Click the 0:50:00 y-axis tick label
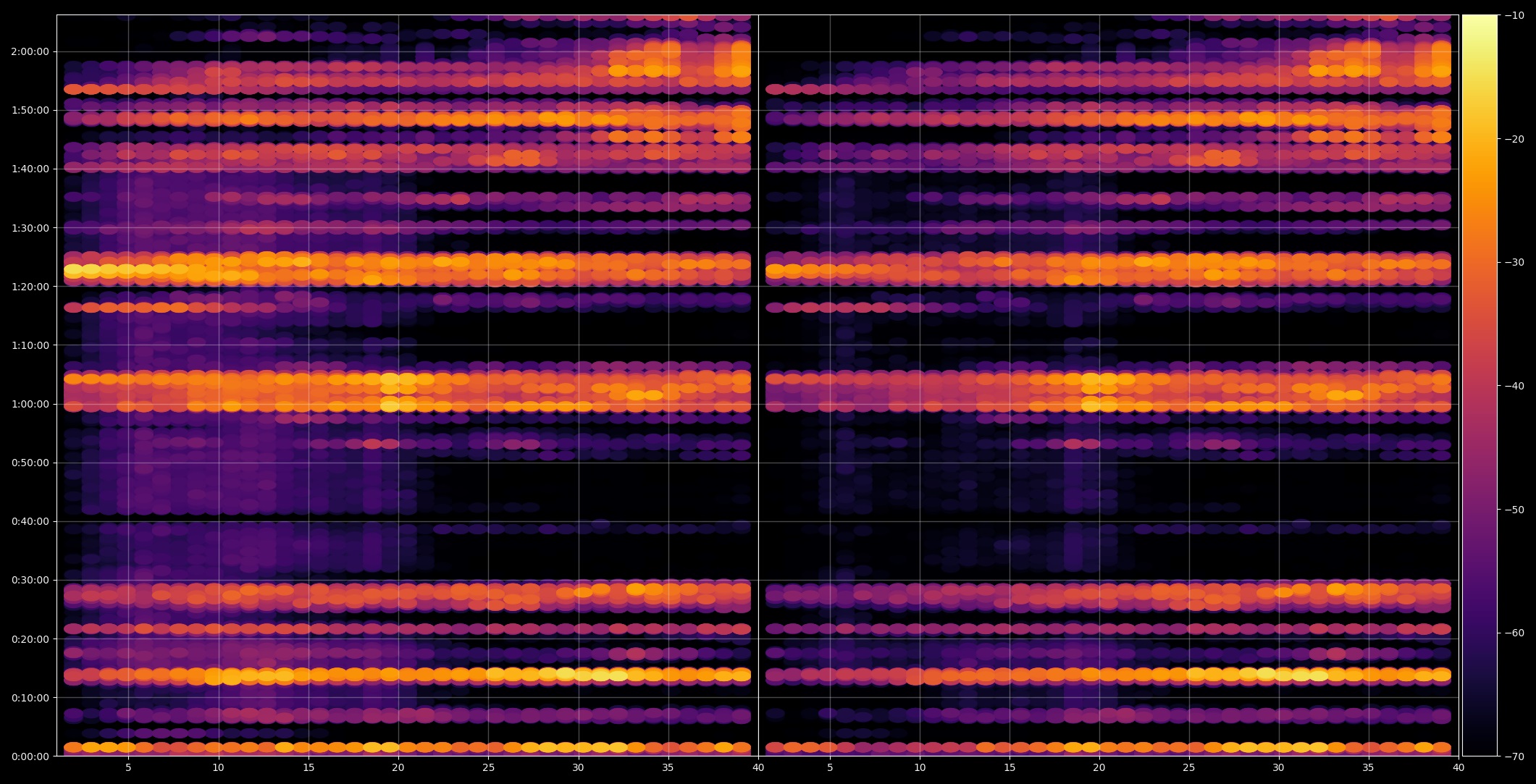1536x784 pixels. (30, 463)
